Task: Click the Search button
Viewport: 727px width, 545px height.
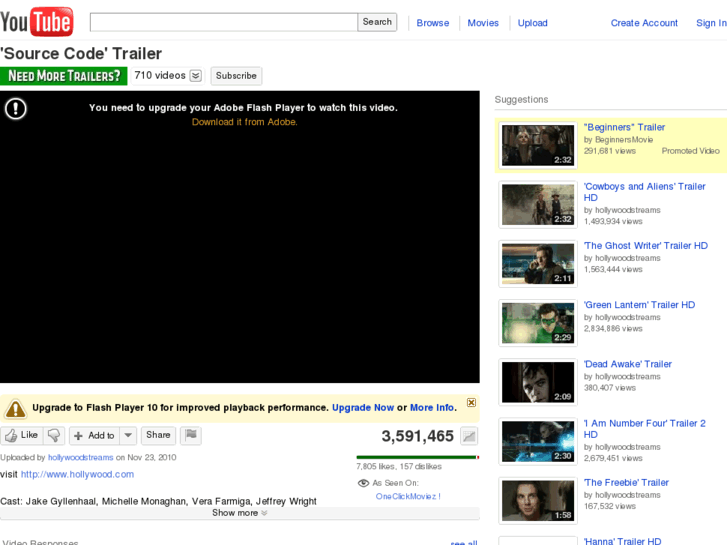Action: coord(377,22)
